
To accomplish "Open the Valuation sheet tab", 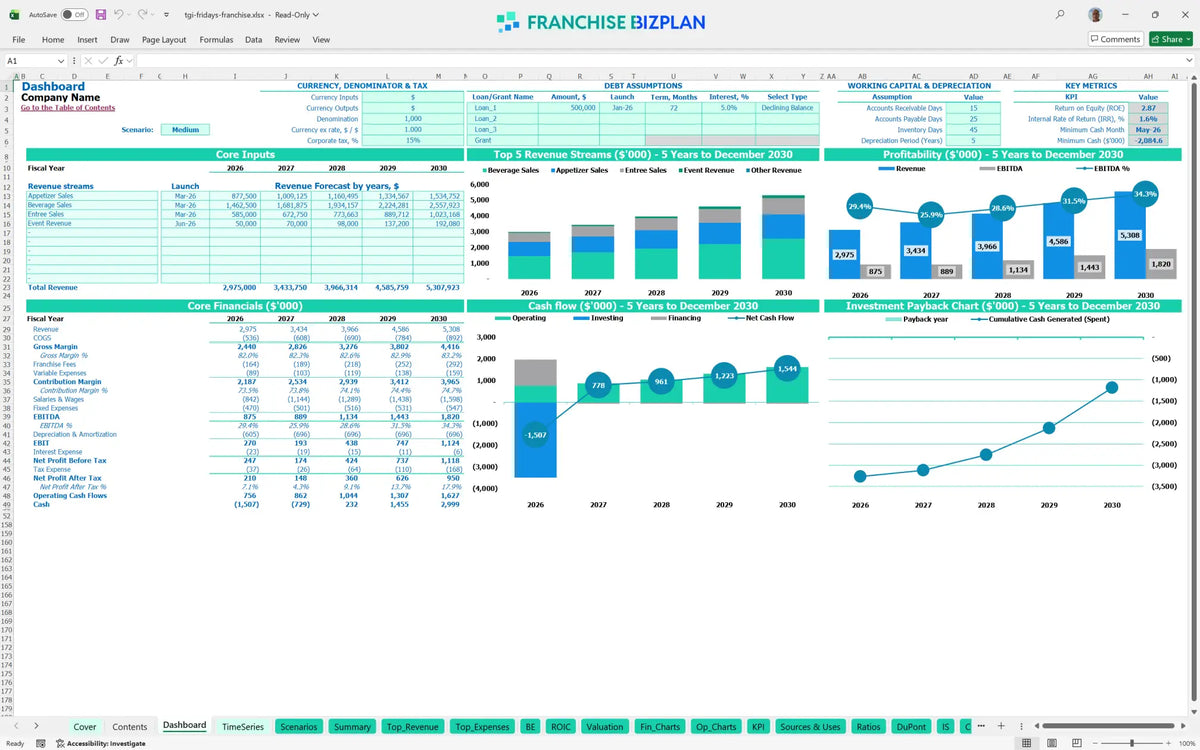I will [605, 727].
